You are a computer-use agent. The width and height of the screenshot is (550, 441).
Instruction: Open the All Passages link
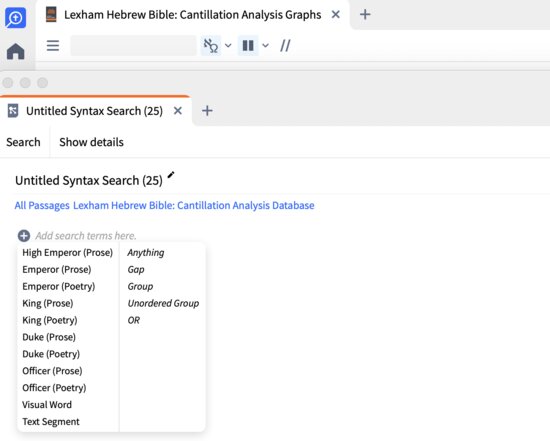click(x=42, y=205)
